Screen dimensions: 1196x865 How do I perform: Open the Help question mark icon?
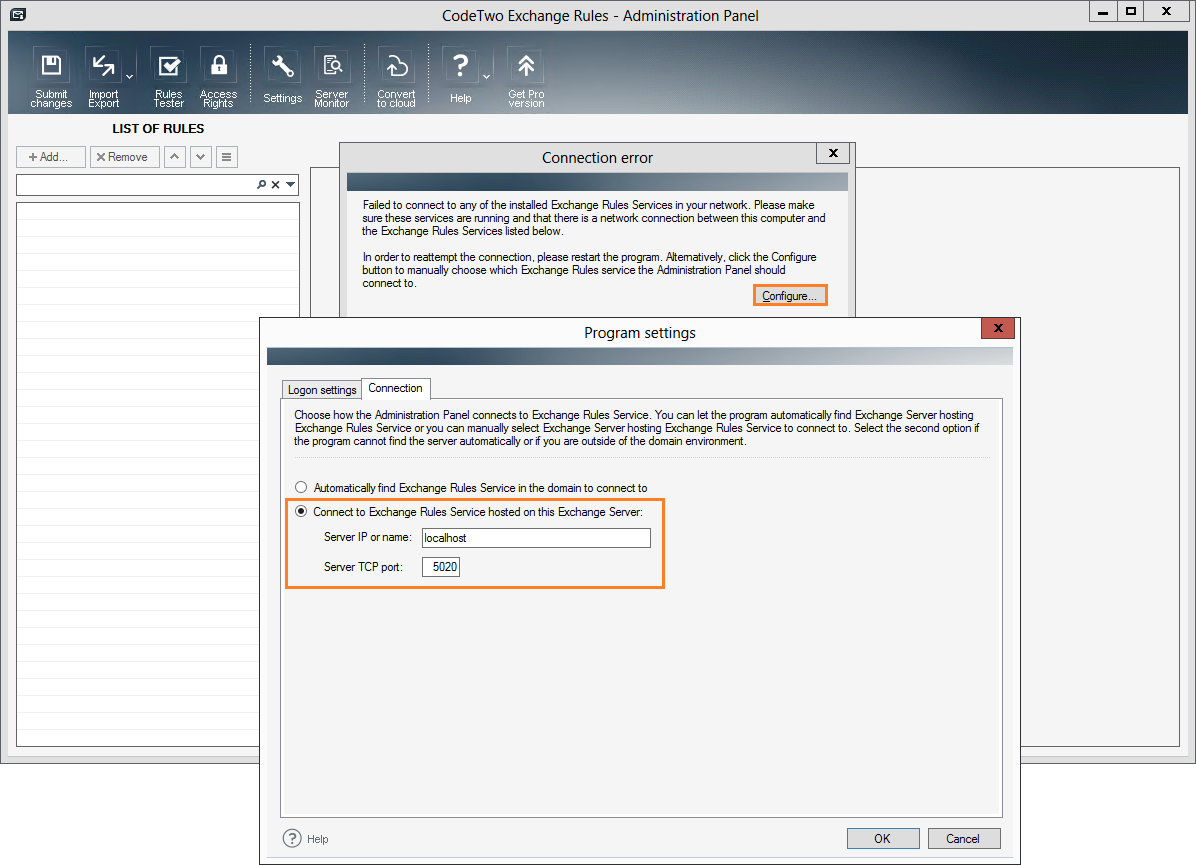[460, 77]
